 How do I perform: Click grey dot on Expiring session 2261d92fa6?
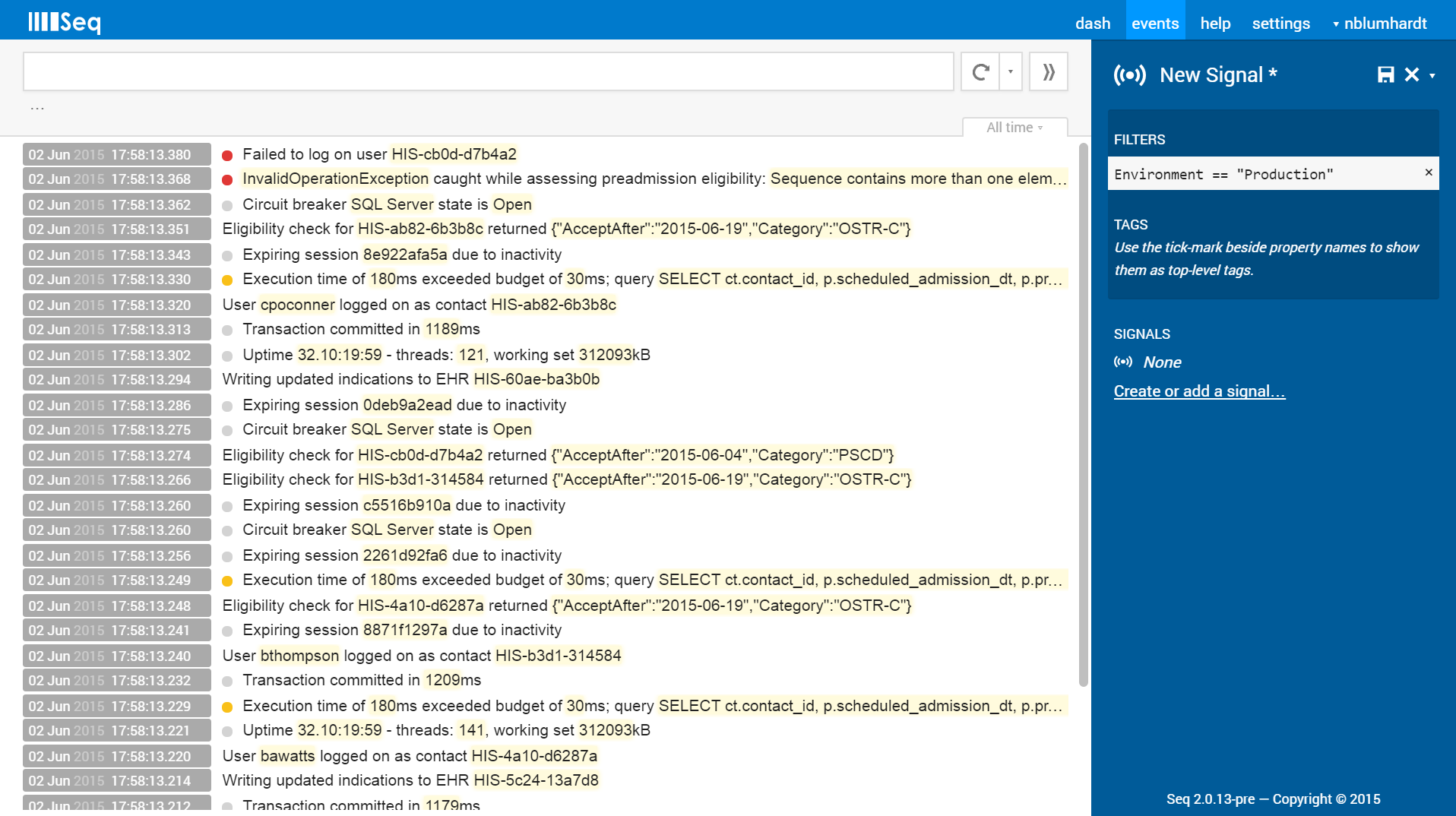pyautogui.click(x=226, y=557)
